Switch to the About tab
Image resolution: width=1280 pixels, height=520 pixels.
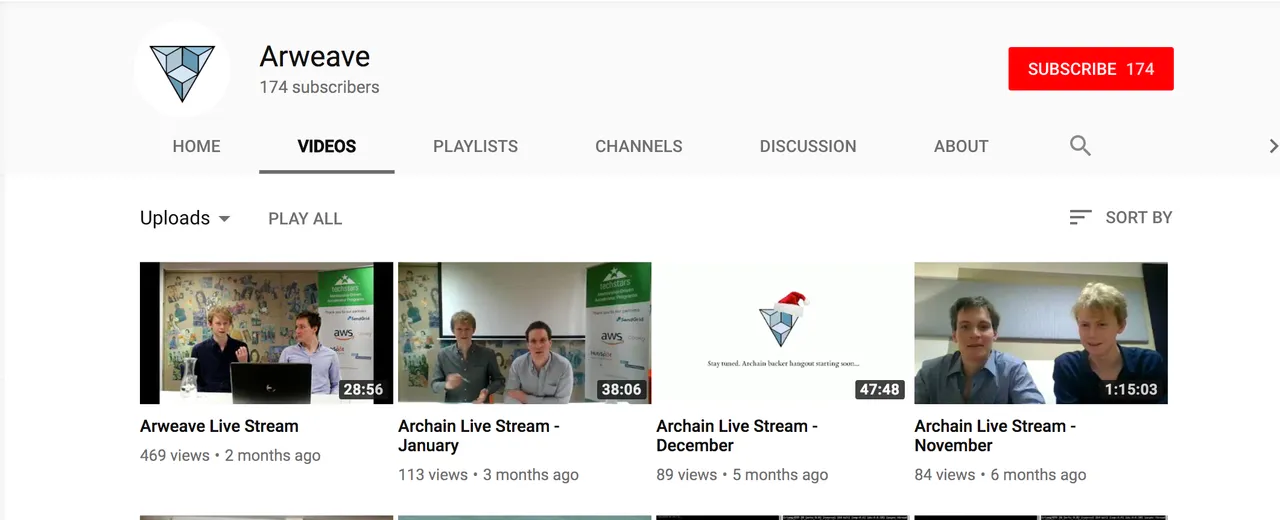(961, 146)
